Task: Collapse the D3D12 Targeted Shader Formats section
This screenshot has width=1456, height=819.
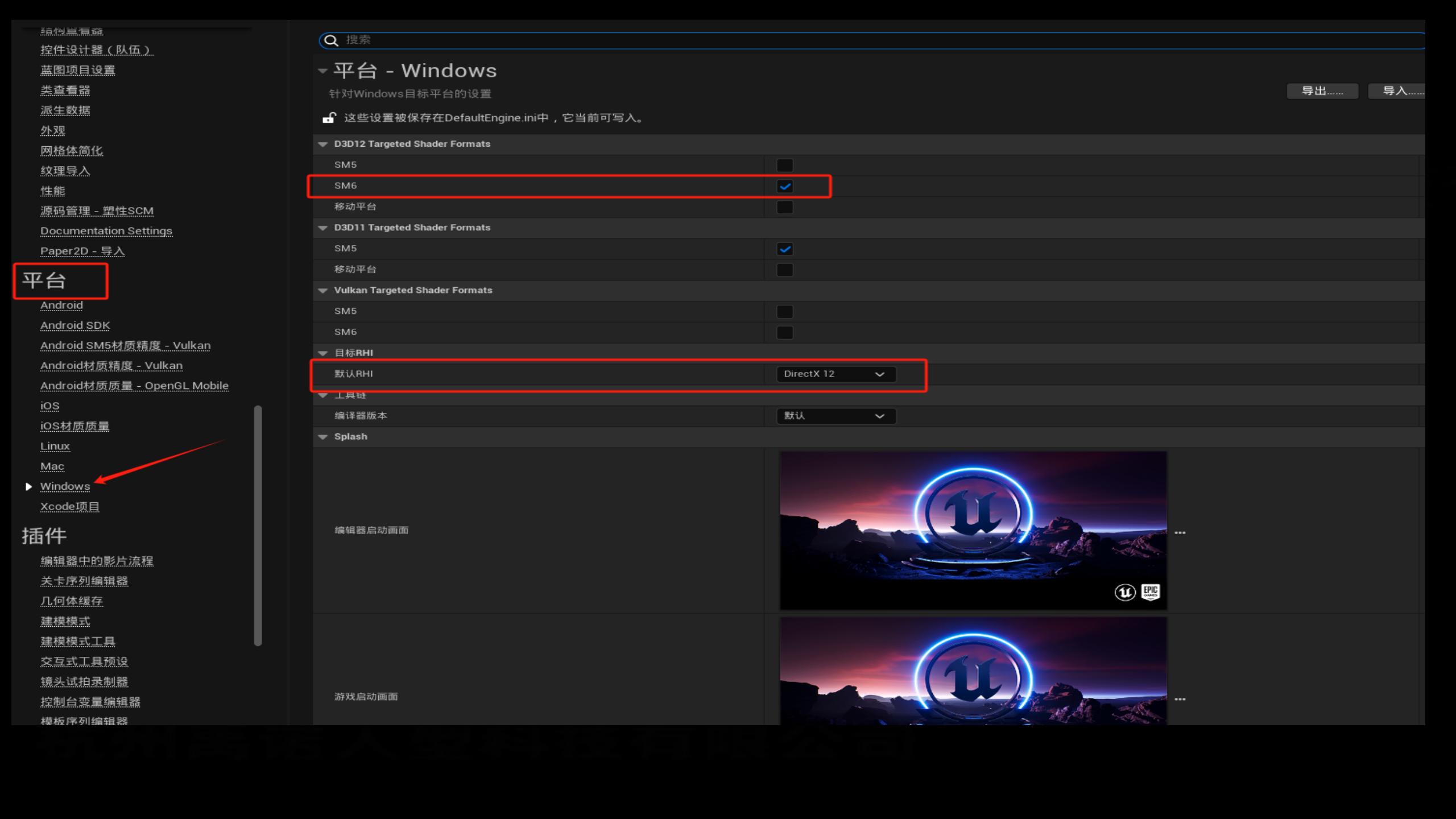Action: point(323,144)
